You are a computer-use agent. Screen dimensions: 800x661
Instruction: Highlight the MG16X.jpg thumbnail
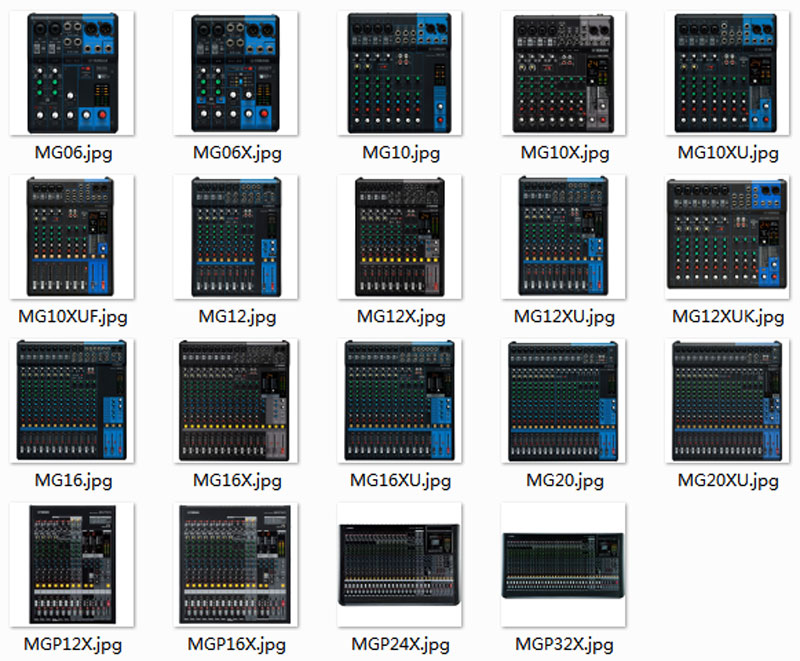coord(236,401)
